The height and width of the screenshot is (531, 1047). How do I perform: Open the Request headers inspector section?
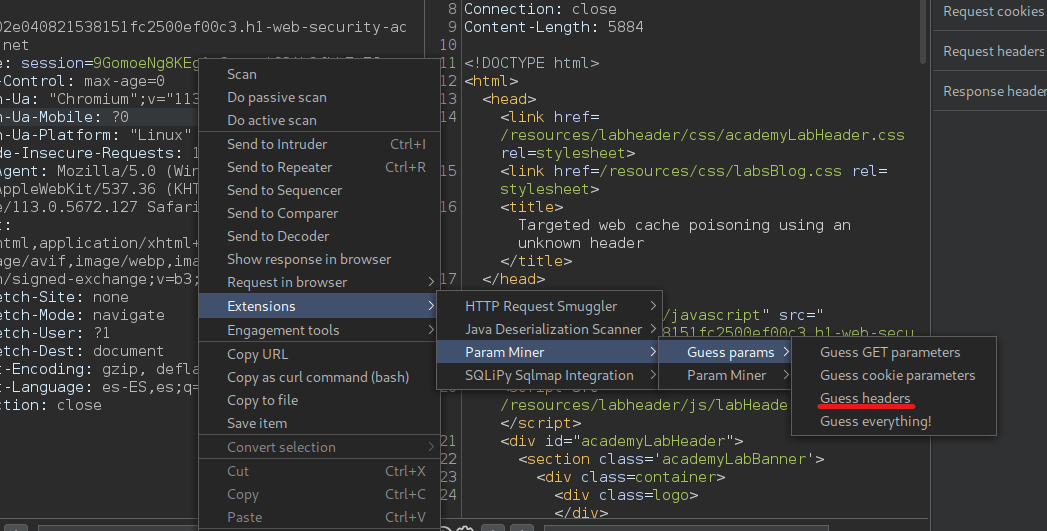(x=993, y=51)
